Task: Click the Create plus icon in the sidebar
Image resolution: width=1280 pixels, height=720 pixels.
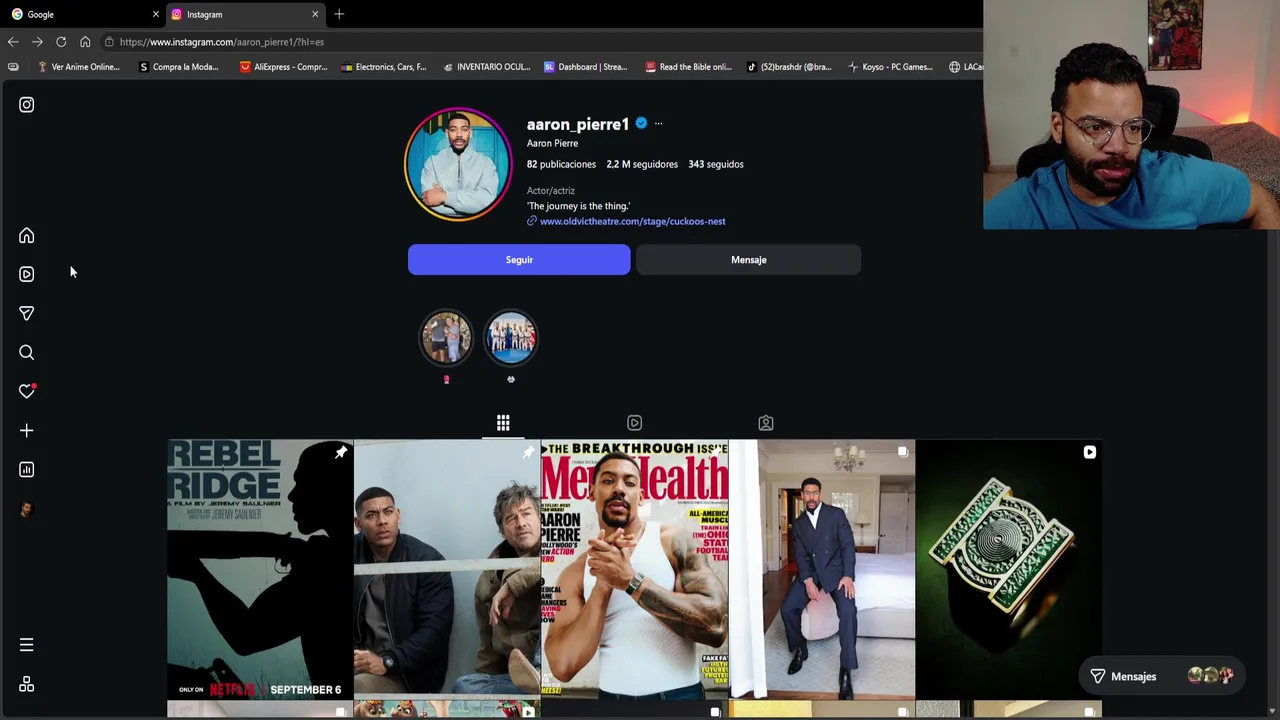Action: 26,430
